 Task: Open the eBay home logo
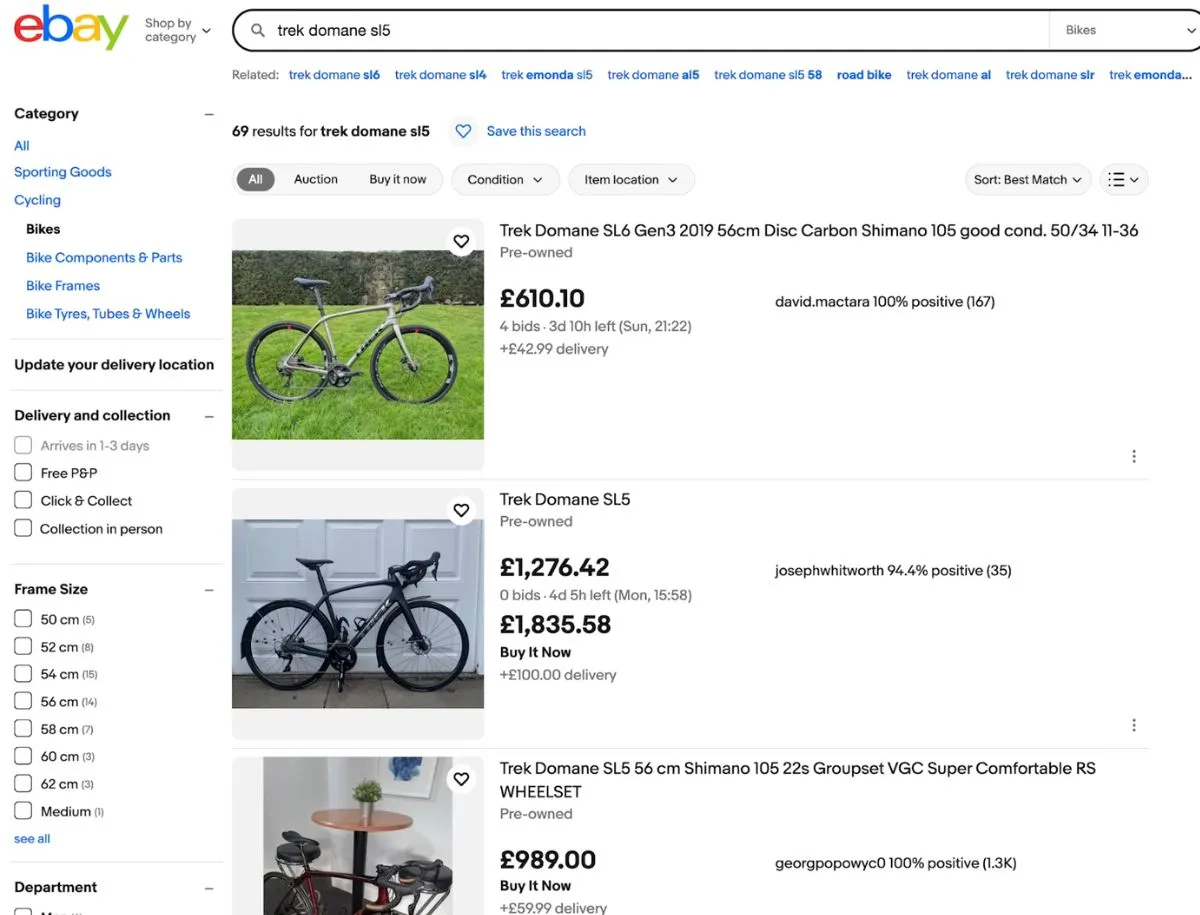[x=71, y=28]
